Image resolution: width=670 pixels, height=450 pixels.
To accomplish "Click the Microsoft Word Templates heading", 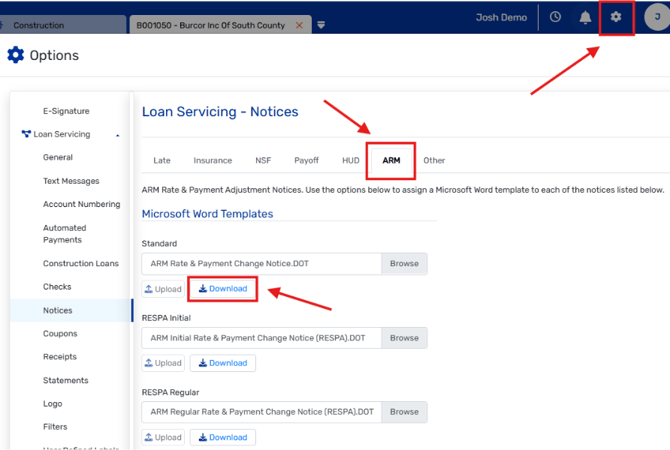I will pos(207,214).
